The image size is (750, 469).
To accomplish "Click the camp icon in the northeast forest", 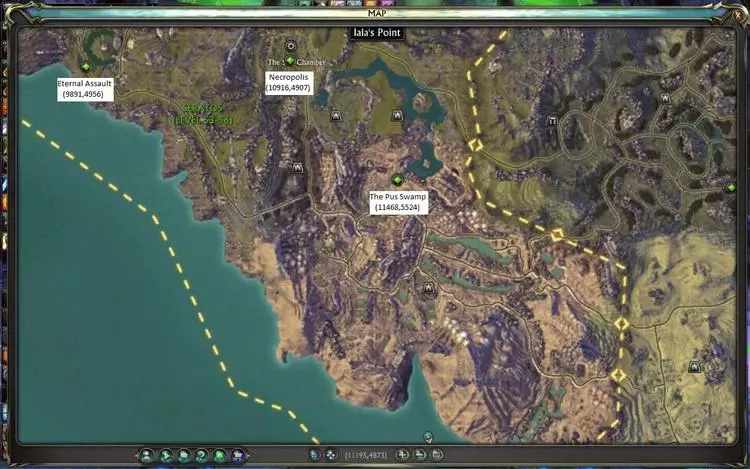I will click(665, 98).
